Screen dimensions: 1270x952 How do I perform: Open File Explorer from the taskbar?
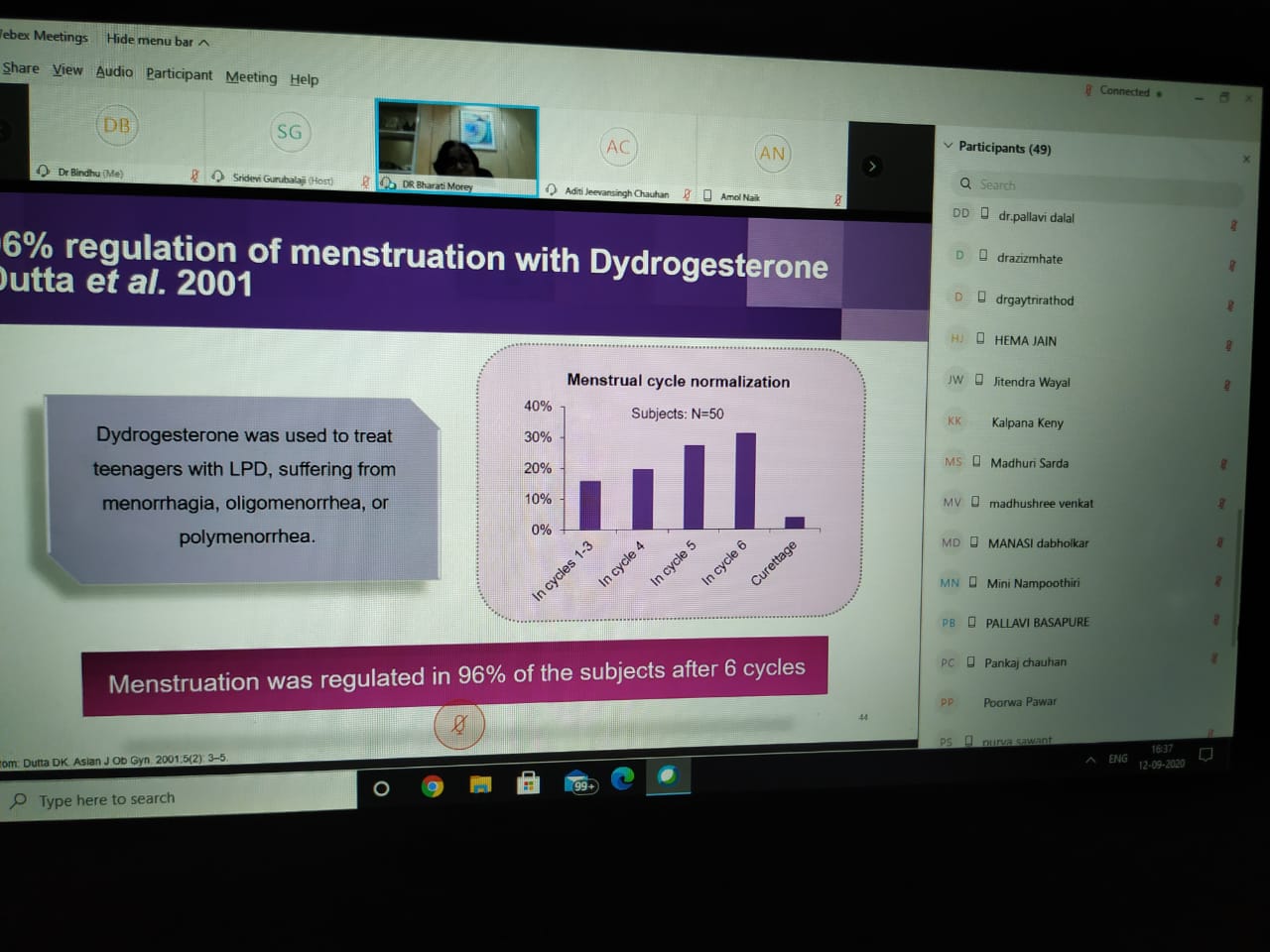point(481,785)
